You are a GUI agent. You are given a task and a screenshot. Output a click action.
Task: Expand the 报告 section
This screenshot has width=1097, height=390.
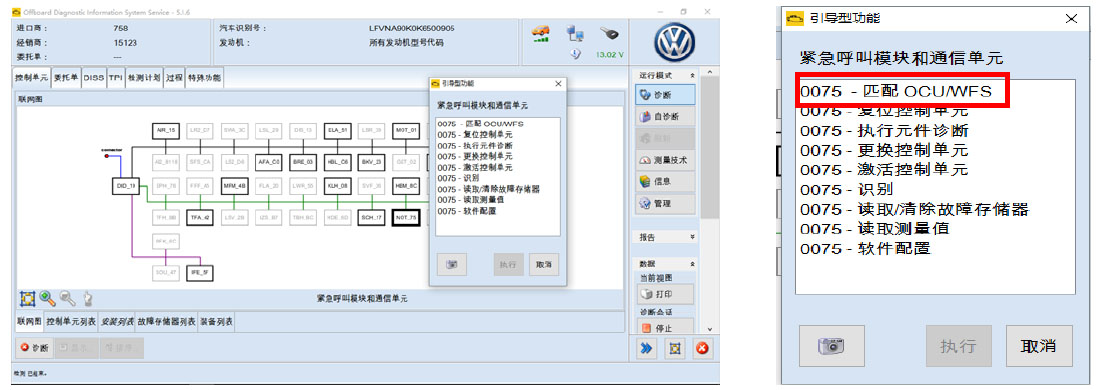click(693, 237)
